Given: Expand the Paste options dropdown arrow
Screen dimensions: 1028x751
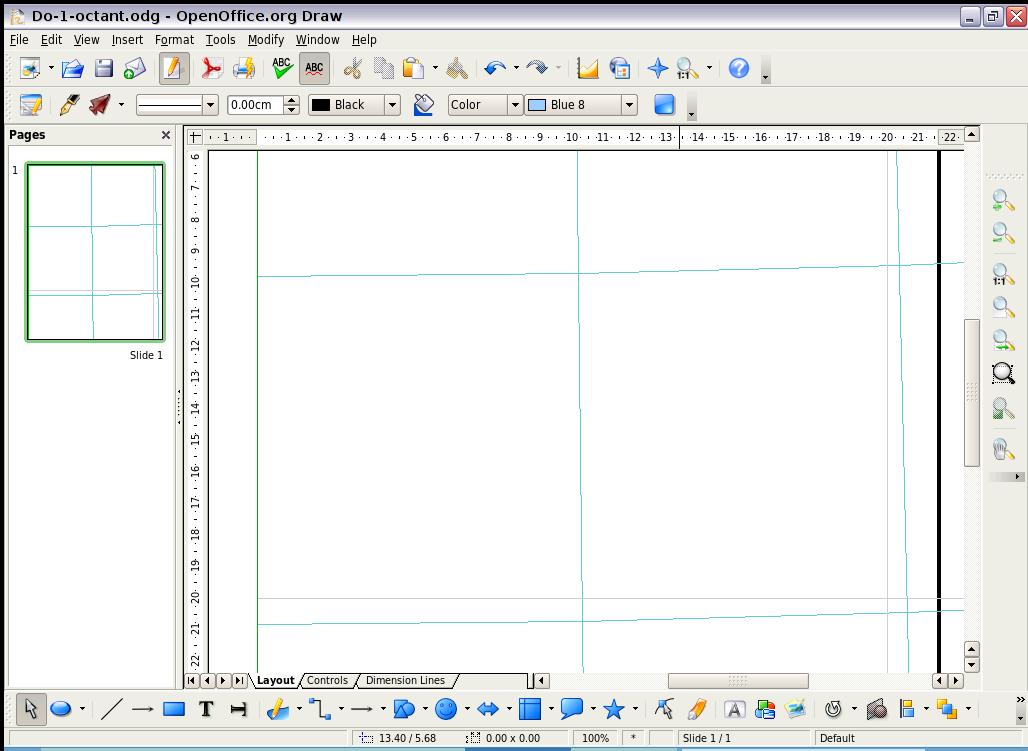Looking at the screenshot, I should [435, 68].
